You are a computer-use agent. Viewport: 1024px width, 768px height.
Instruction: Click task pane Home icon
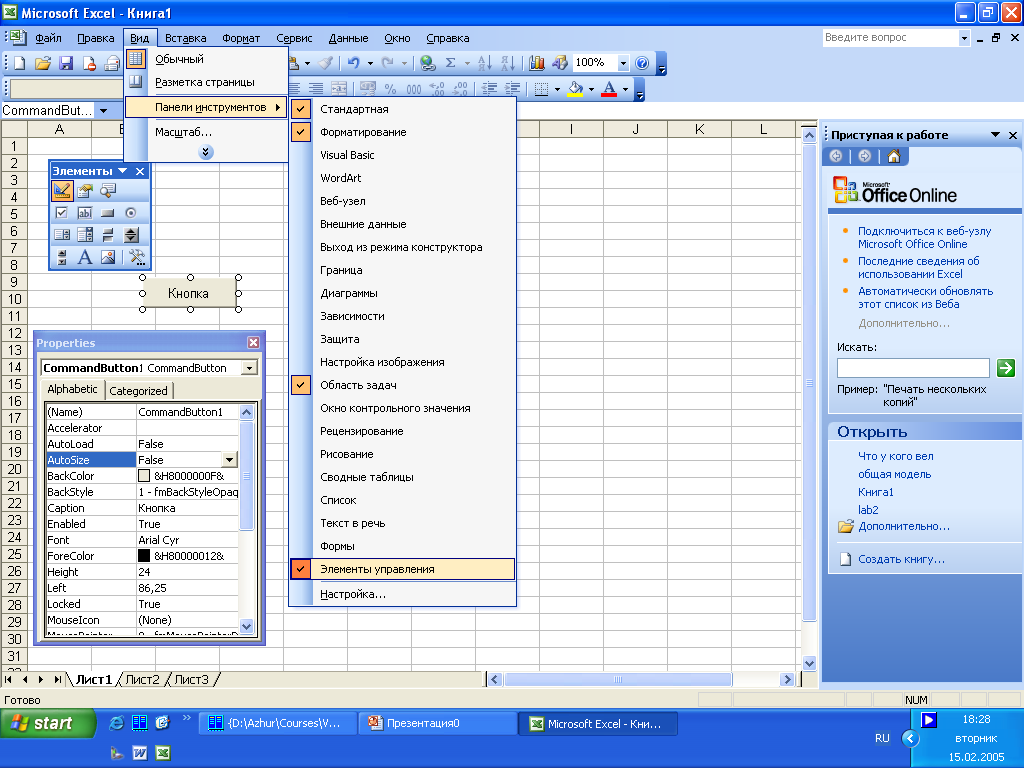[x=894, y=156]
